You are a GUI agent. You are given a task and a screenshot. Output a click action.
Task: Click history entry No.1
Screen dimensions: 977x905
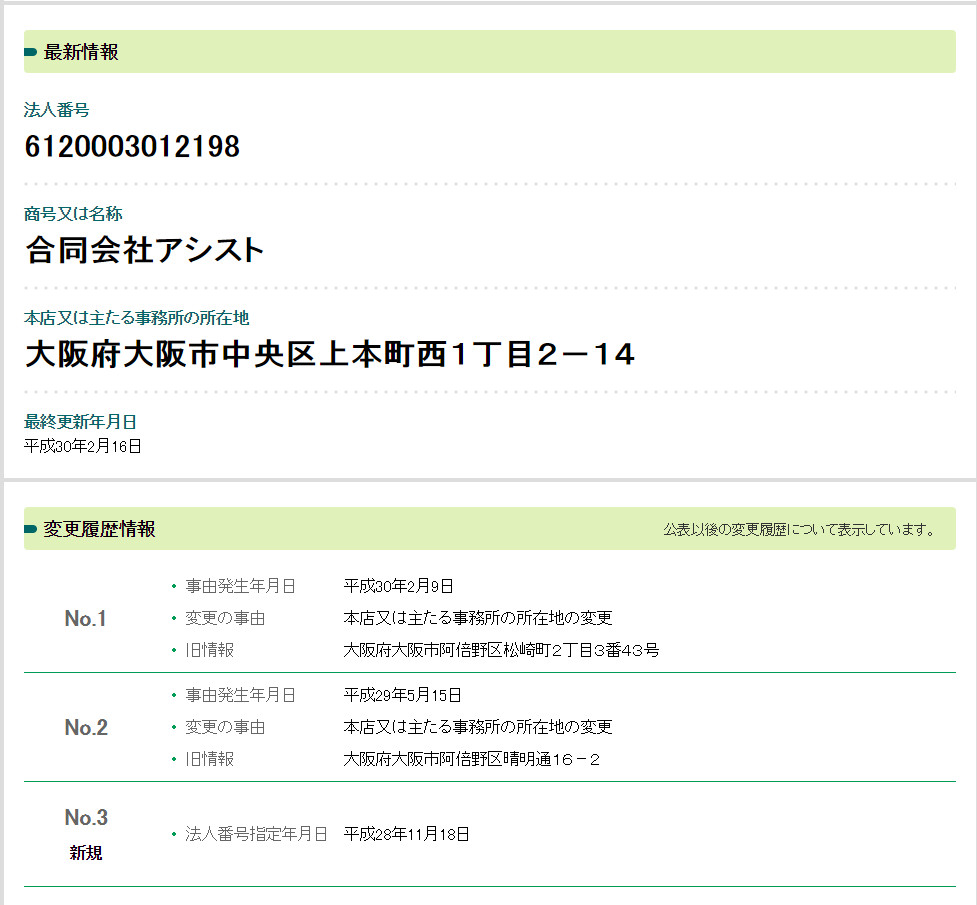coord(85,619)
